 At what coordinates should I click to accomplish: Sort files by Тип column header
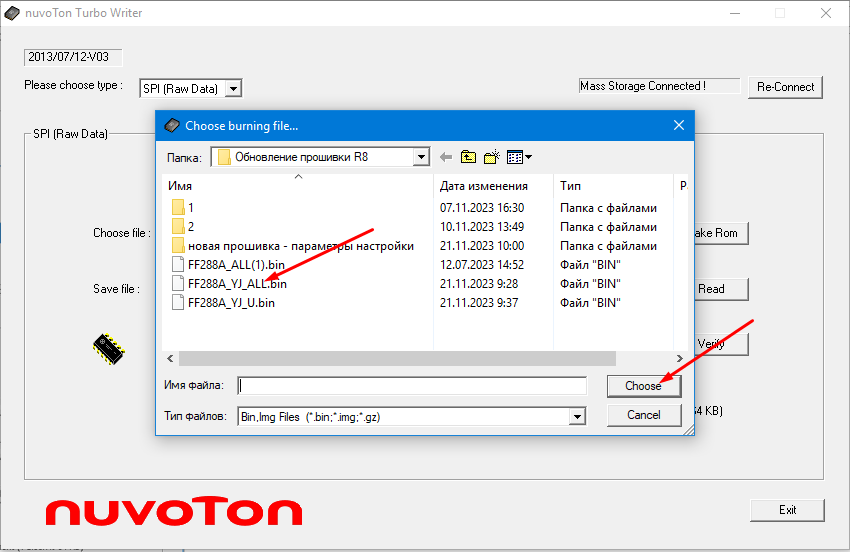612,186
